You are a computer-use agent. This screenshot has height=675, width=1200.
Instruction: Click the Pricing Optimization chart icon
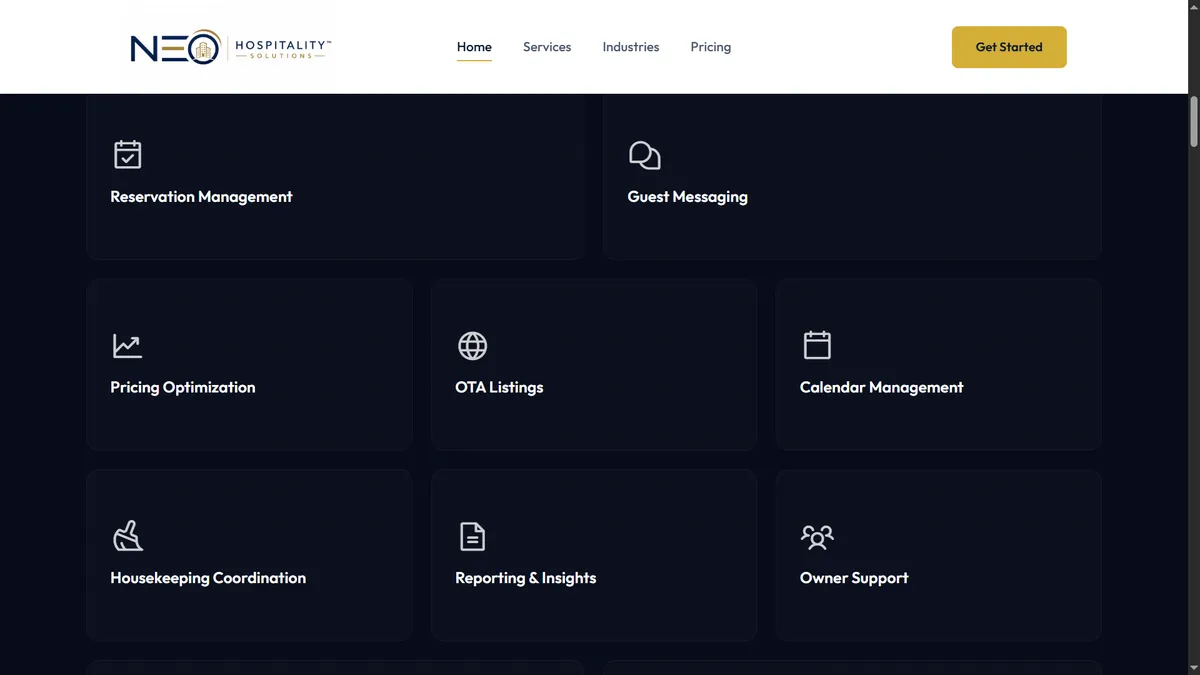pyautogui.click(x=128, y=346)
